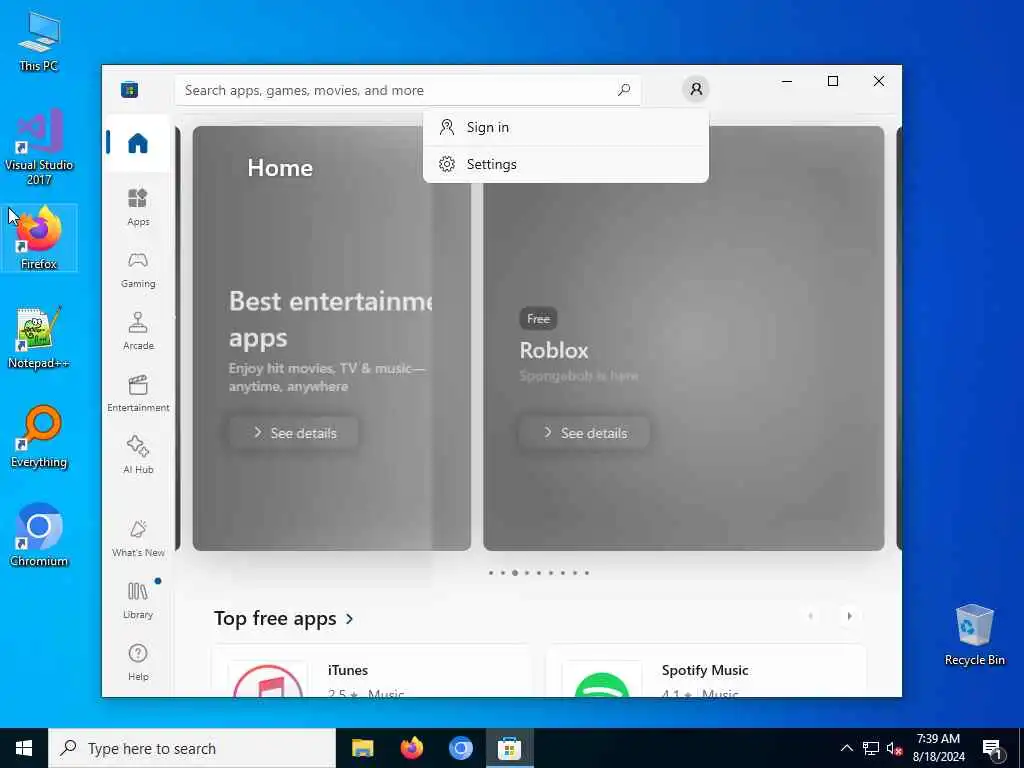The height and width of the screenshot is (768, 1024).
Task: Open Chromium from the taskbar
Action: coord(460,748)
